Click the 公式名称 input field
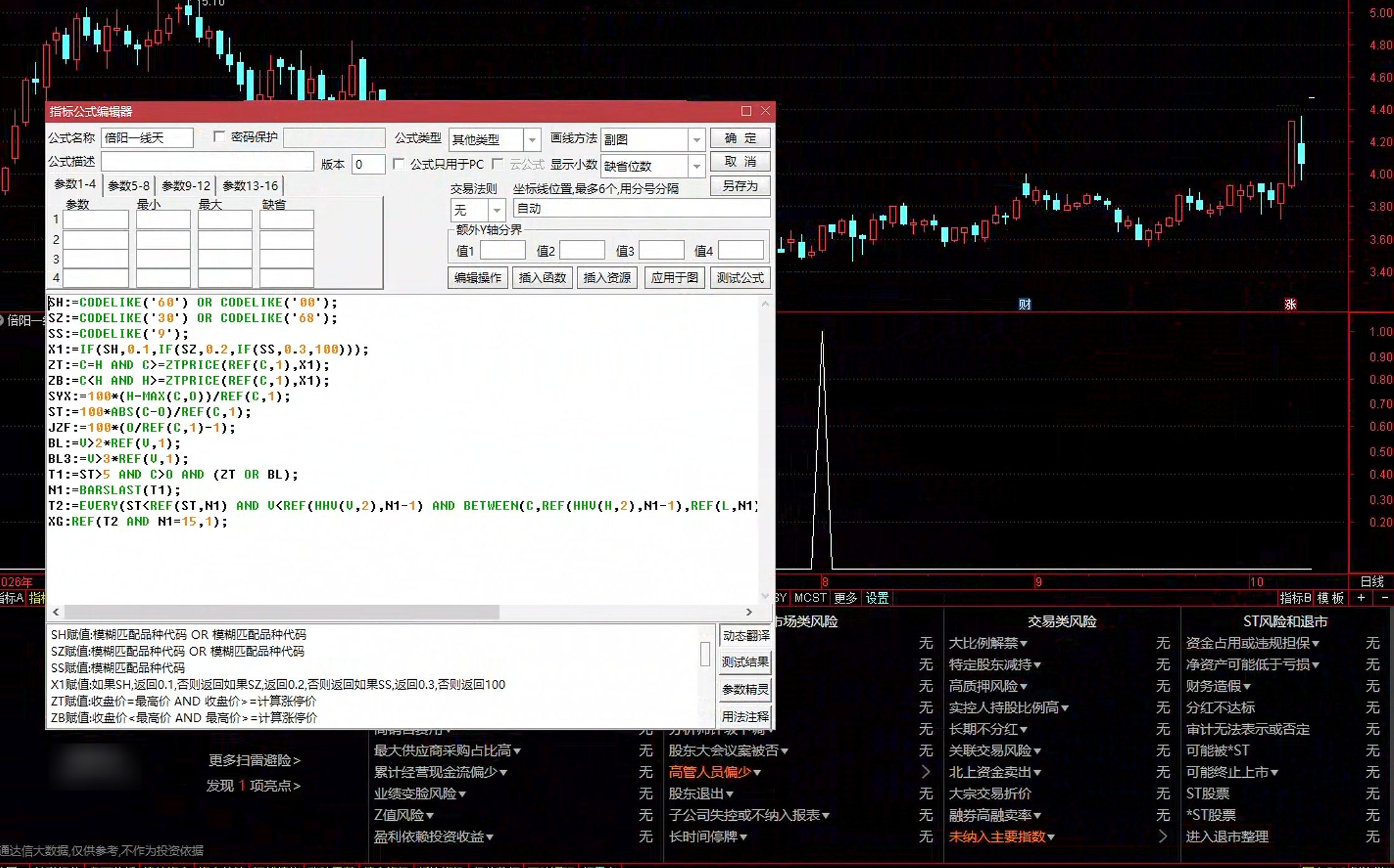 point(147,138)
